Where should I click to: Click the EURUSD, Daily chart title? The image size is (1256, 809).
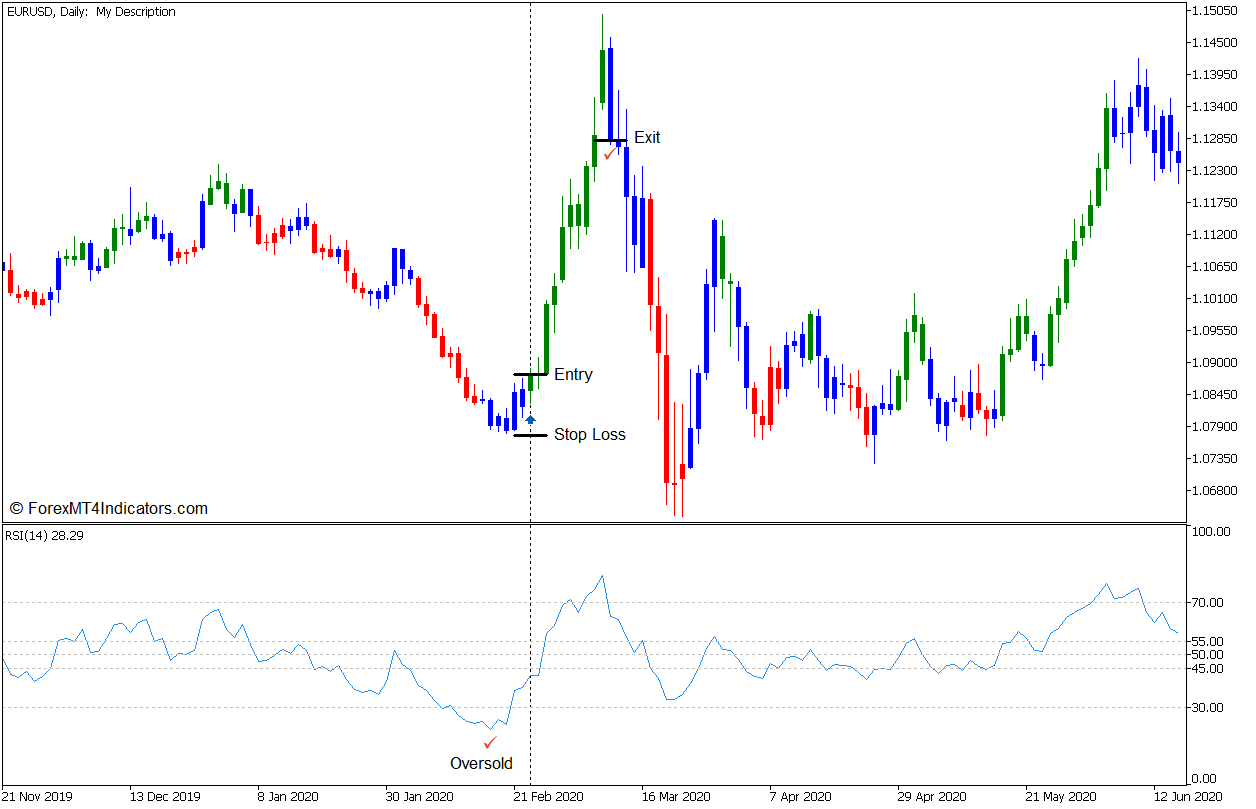tap(90, 12)
